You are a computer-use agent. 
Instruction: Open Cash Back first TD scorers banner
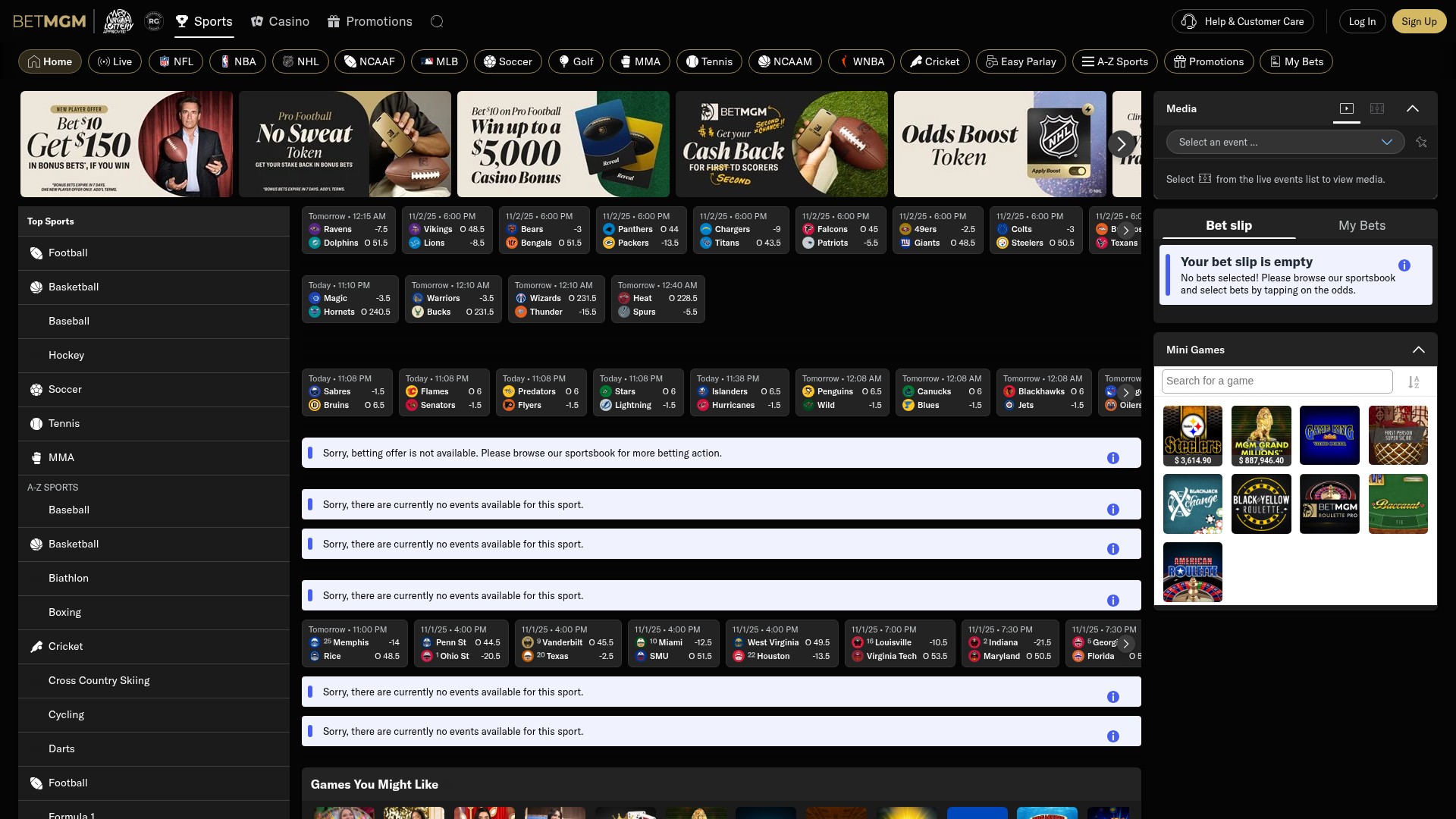point(782,144)
